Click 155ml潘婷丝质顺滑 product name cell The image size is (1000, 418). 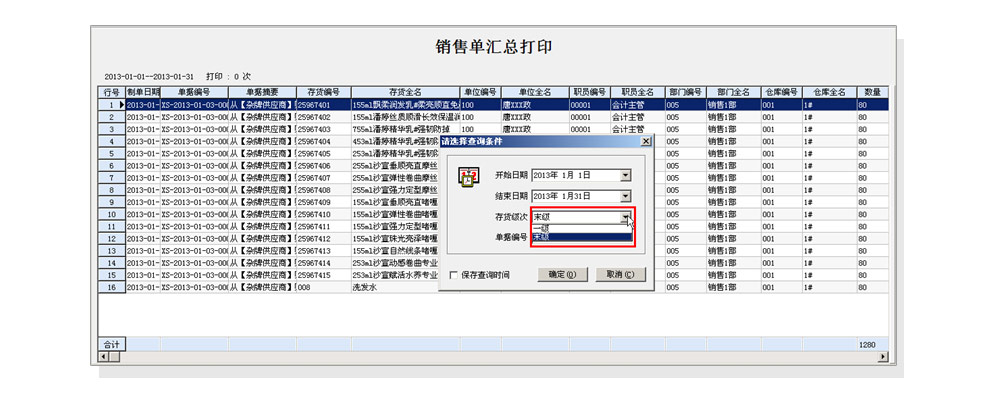[406, 117]
